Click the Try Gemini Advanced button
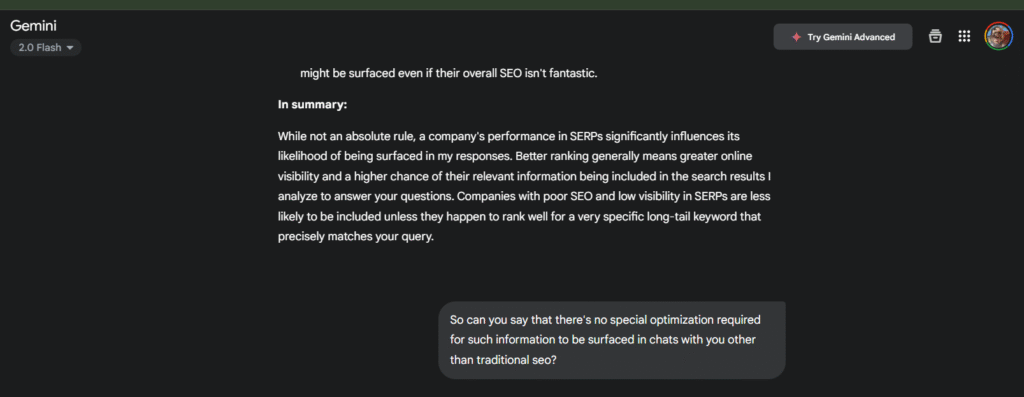This screenshot has height=397, width=1024. coord(842,37)
